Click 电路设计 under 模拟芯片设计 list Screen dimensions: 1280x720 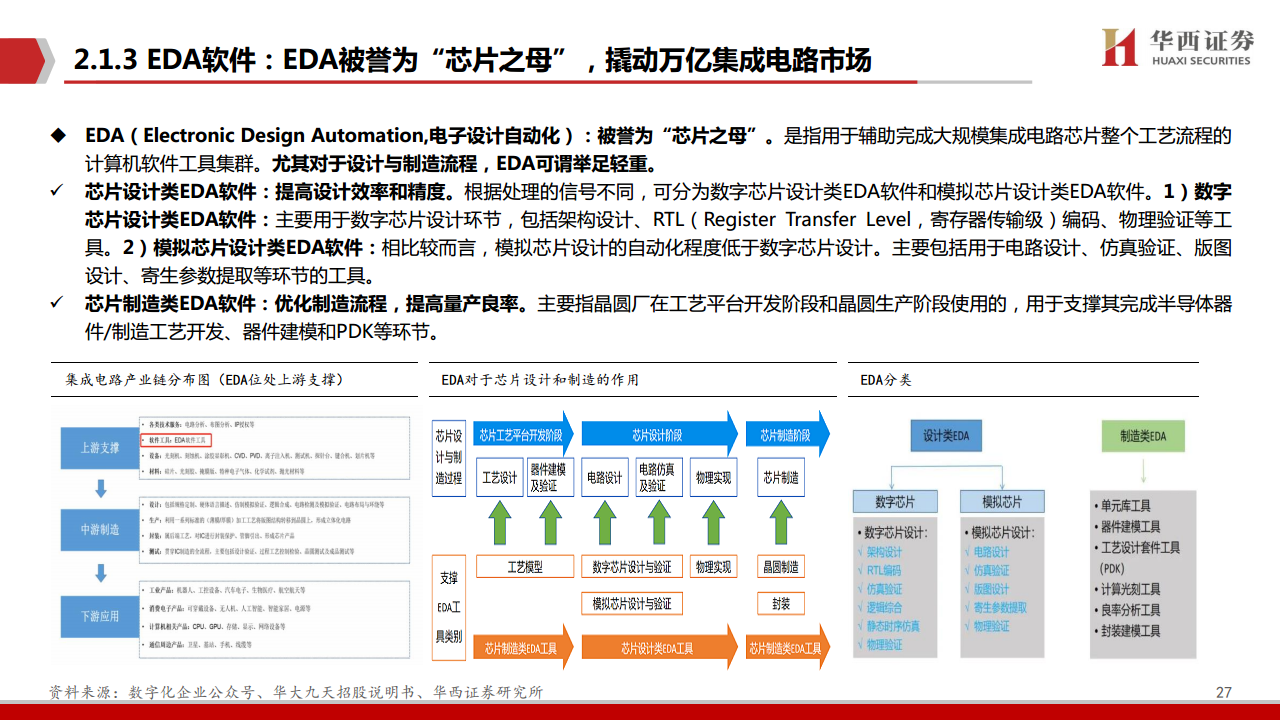[x=987, y=552]
